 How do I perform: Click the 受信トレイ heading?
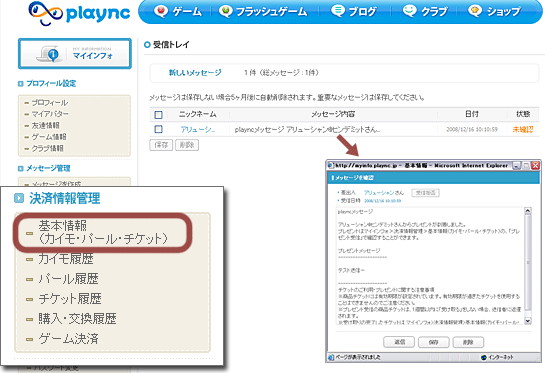171,45
